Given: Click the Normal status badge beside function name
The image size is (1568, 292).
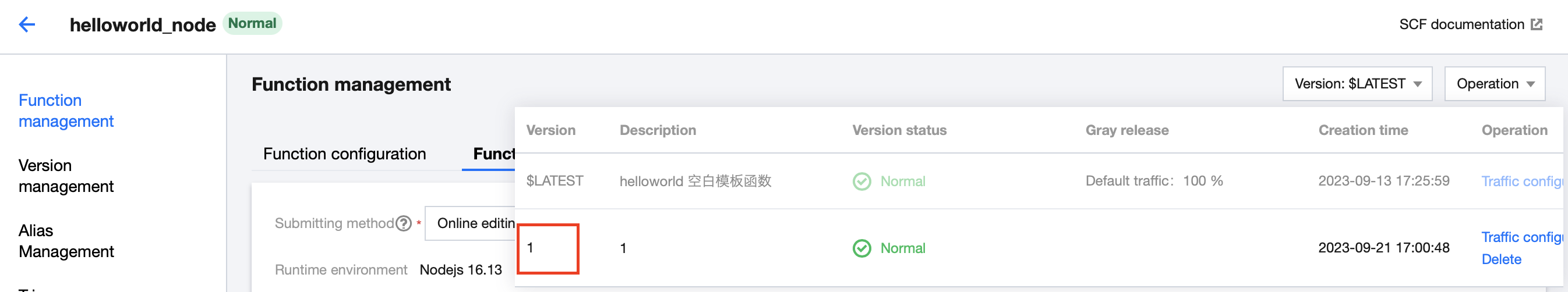Looking at the screenshot, I should click(252, 24).
